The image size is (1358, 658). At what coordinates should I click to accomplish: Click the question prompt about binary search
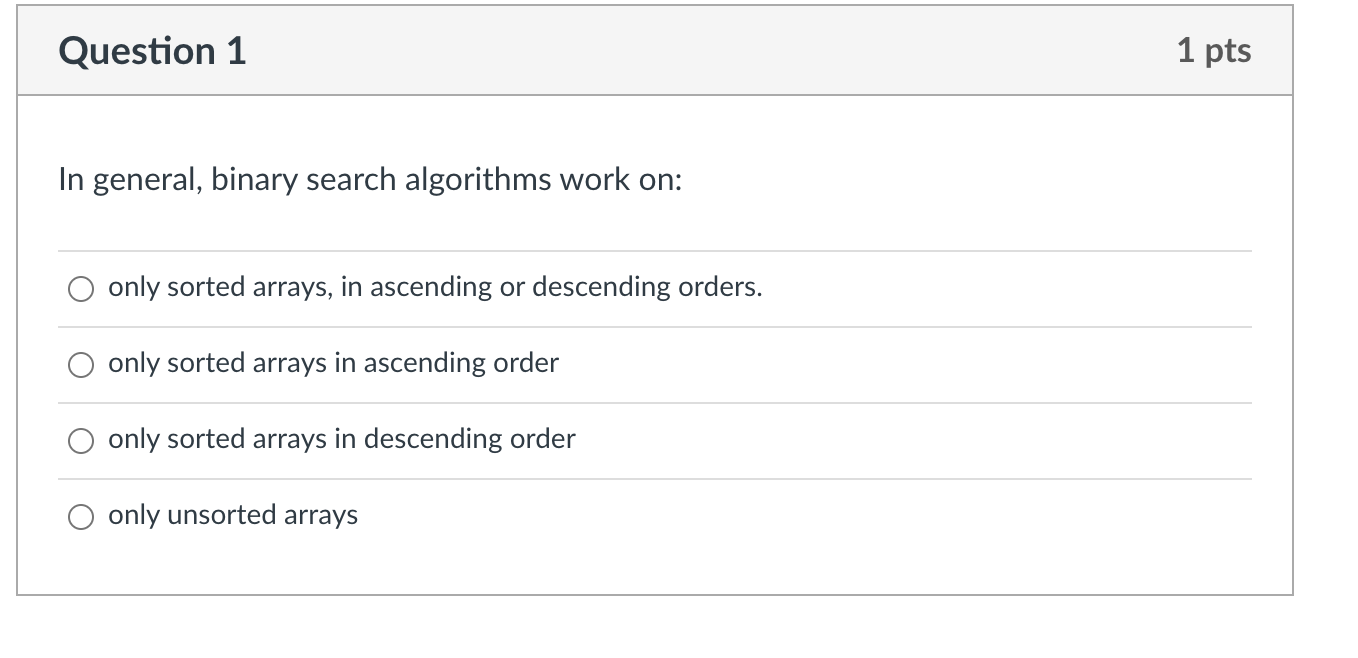(370, 180)
